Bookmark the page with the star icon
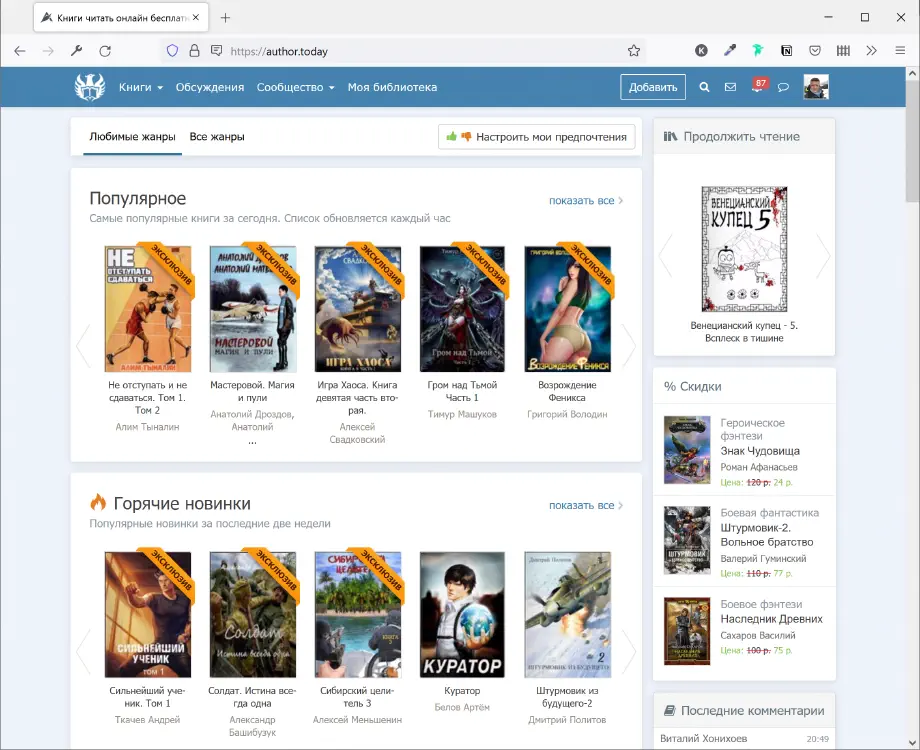This screenshot has width=920, height=750. 633,50
